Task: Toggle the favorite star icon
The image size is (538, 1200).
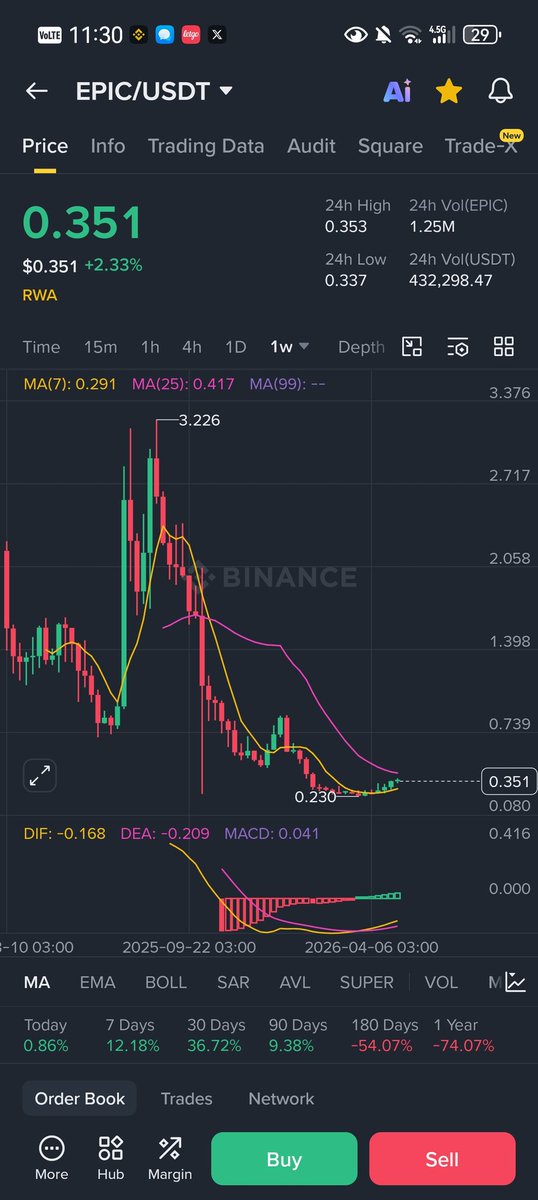Action: [x=449, y=91]
